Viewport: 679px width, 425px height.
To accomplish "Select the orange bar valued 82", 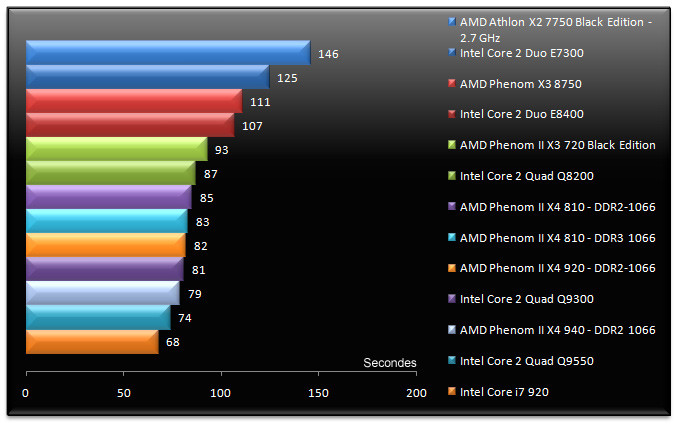I will (x=106, y=245).
